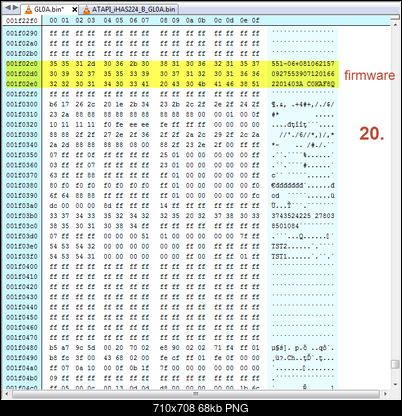This screenshot has width=402, height=416.
Task: Close the GL0A.bin* tab with its X
Action: coord(75,10)
